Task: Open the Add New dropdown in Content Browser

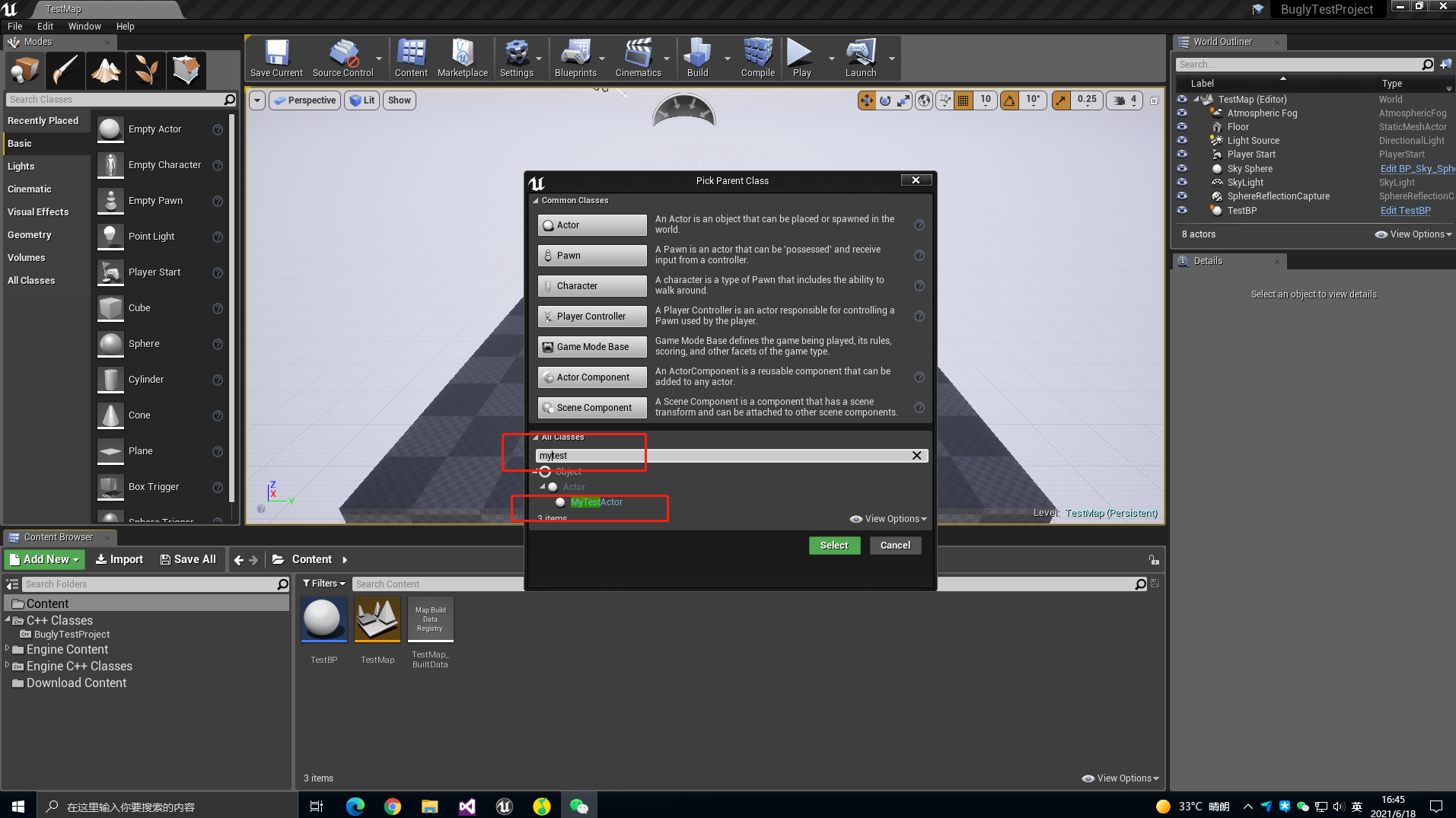Action: (x=43, y=559)
